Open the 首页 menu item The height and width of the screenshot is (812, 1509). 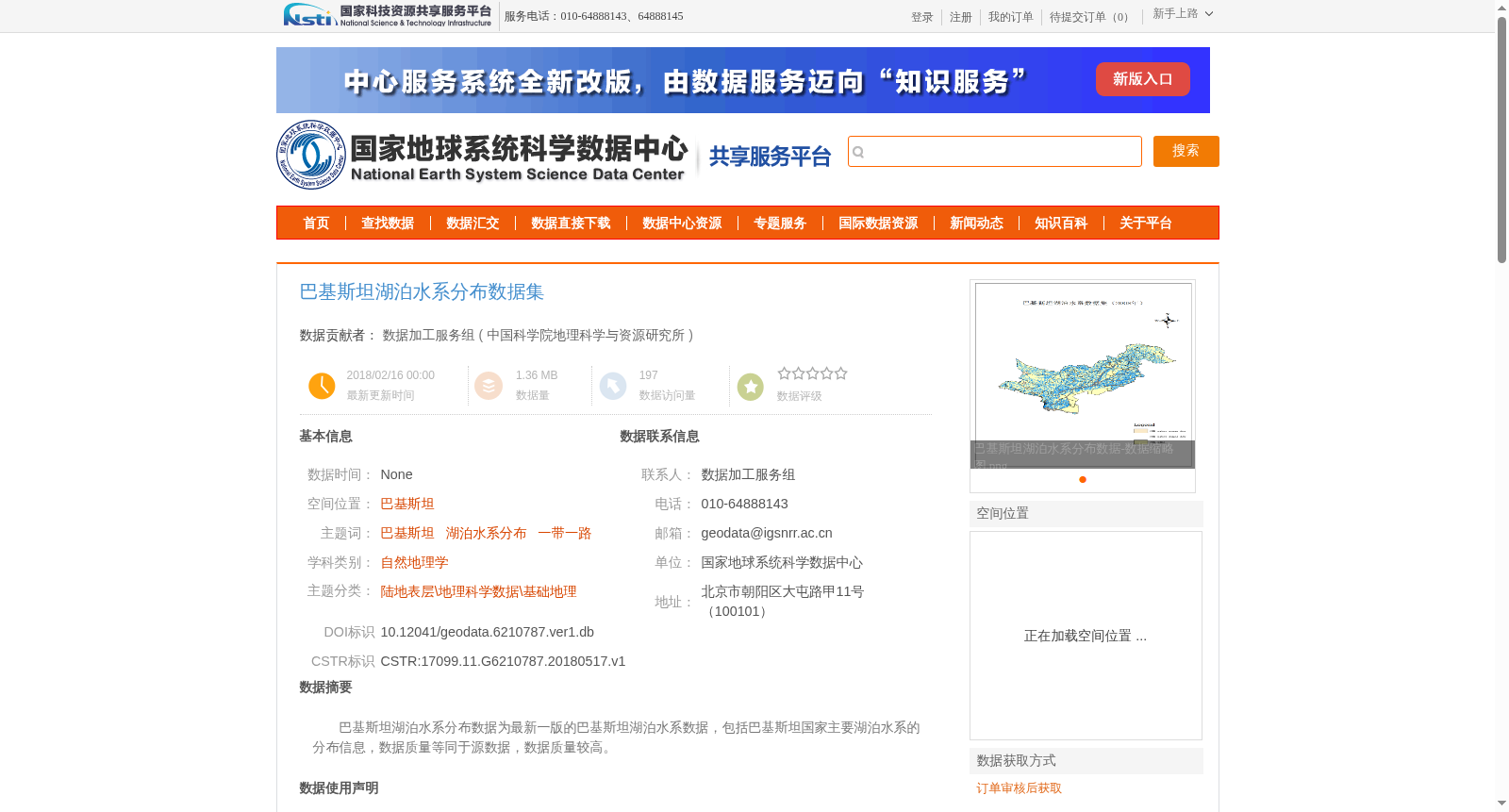pyautogui.click(x=316, y=224)
